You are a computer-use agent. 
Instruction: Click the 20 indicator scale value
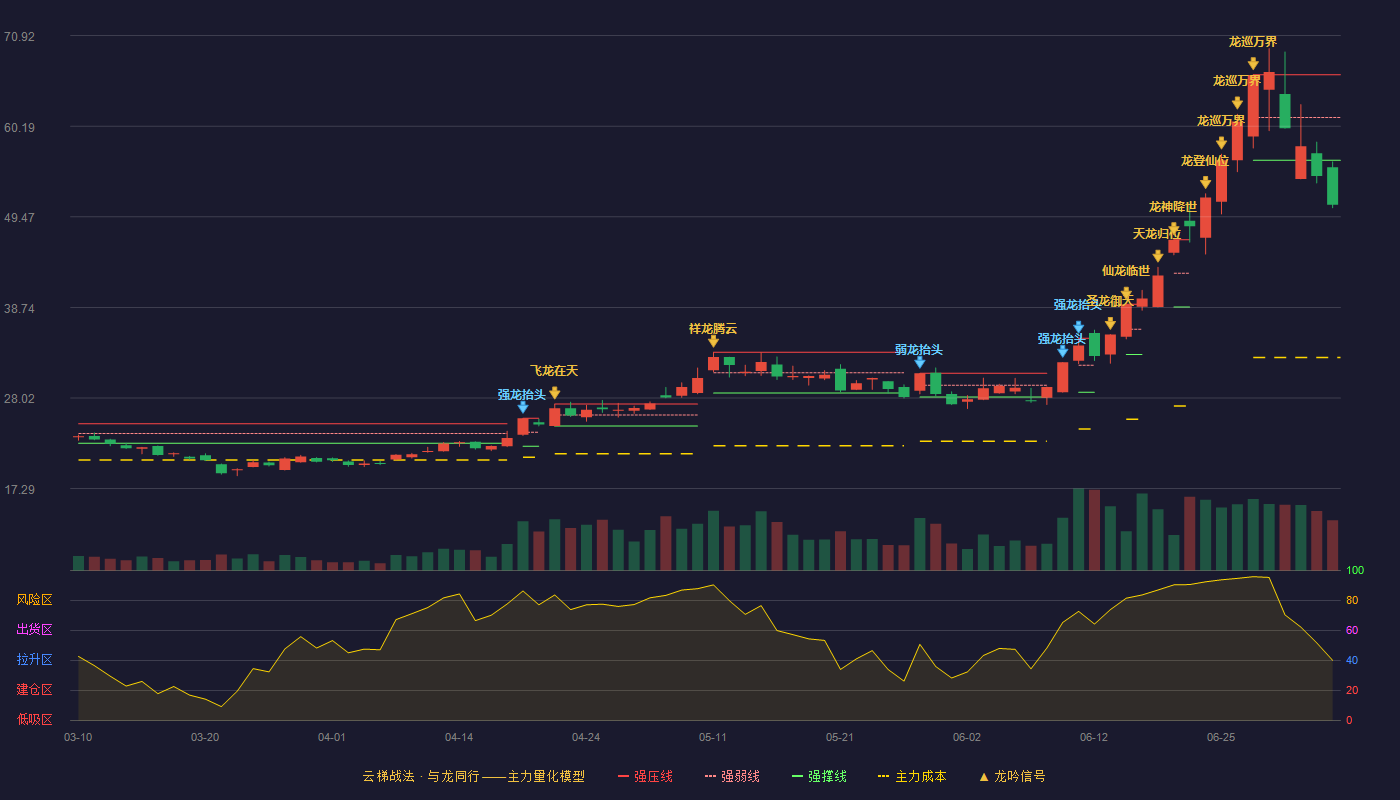(x=1352, y=690)
